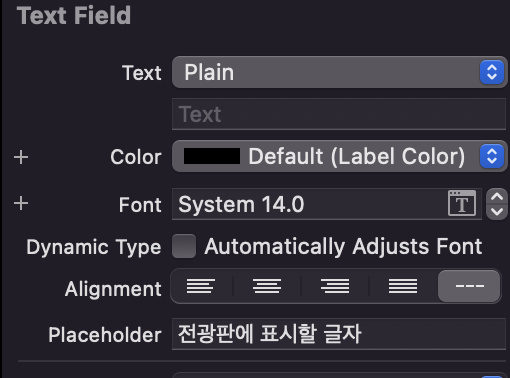The width and height of the screenshot is (510, 378).
Task: Click the Placeholder text field
Action: tap(339, 334)
